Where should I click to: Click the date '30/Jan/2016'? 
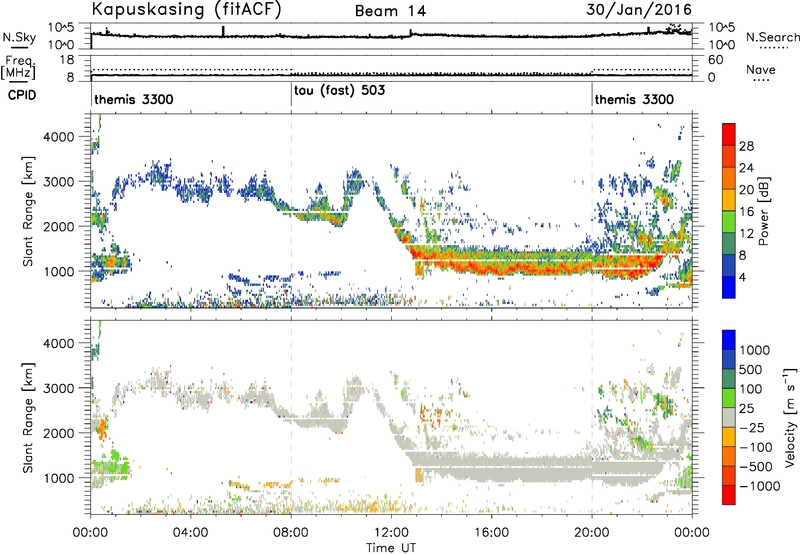639,10
